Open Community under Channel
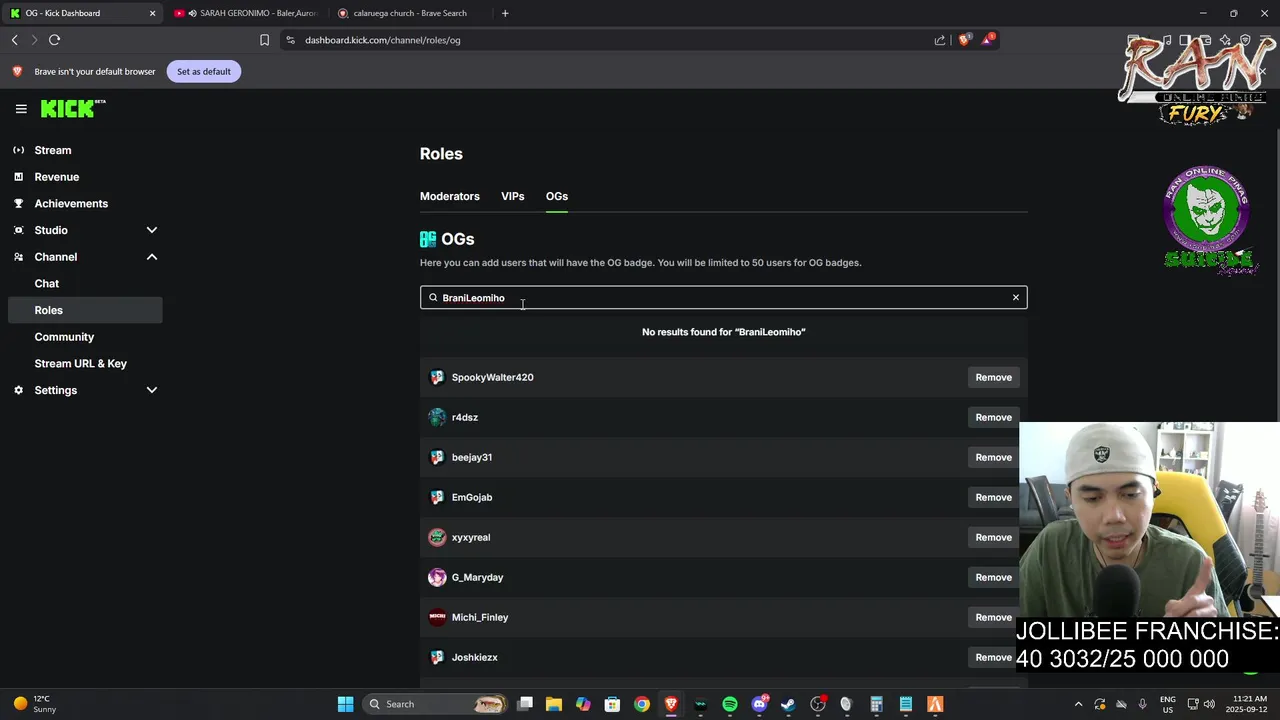 click(64, 337)
